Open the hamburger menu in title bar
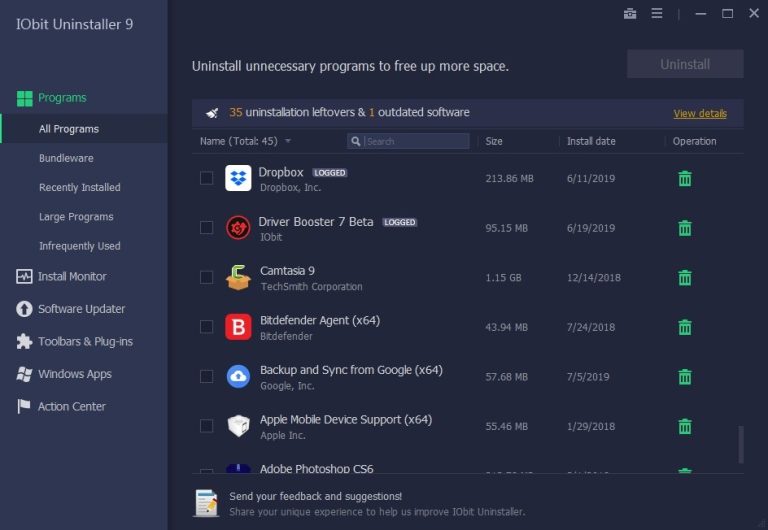 (x=657, y=14)
